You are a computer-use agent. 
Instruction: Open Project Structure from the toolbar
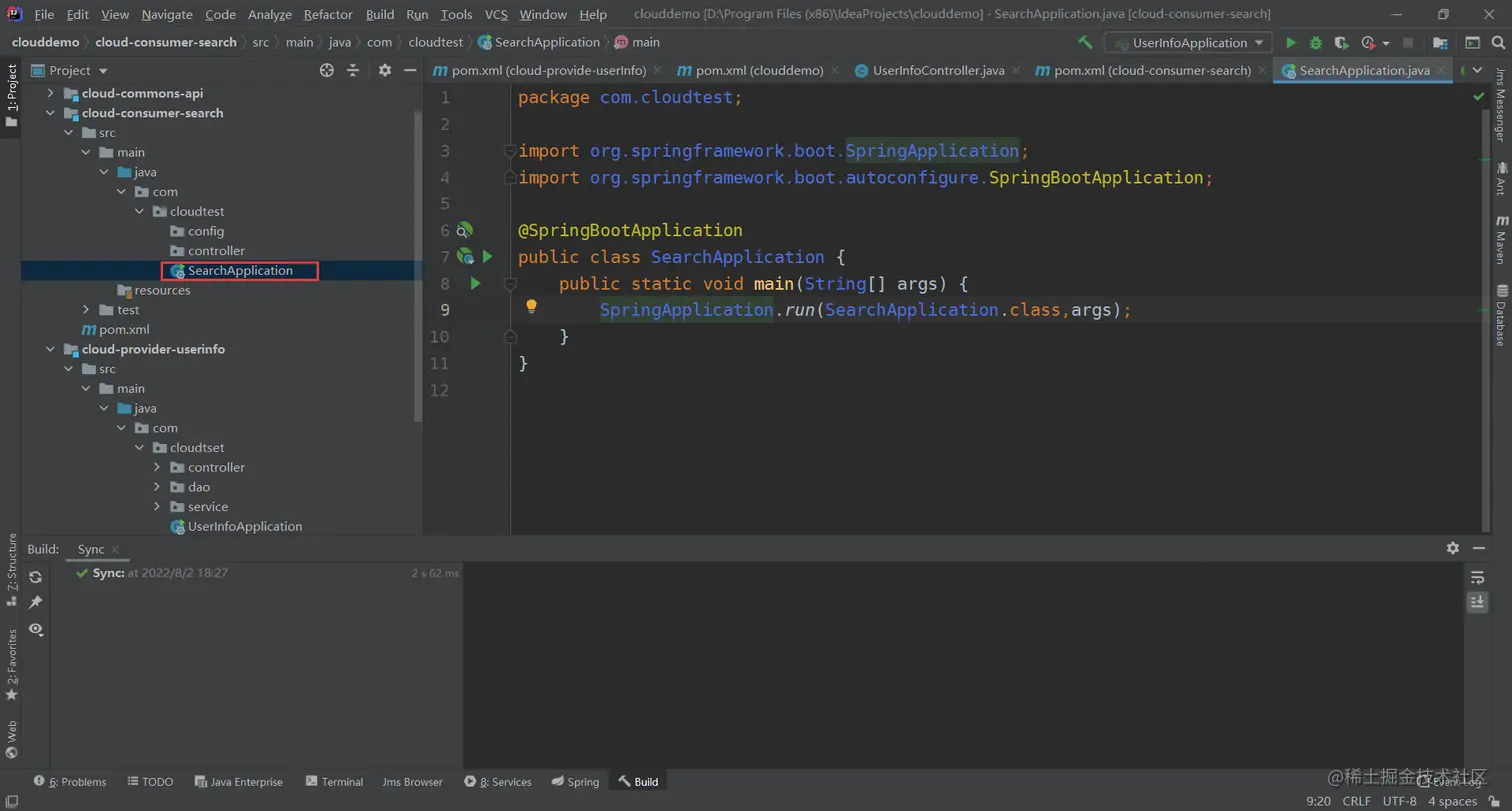tap(1440, 43)
